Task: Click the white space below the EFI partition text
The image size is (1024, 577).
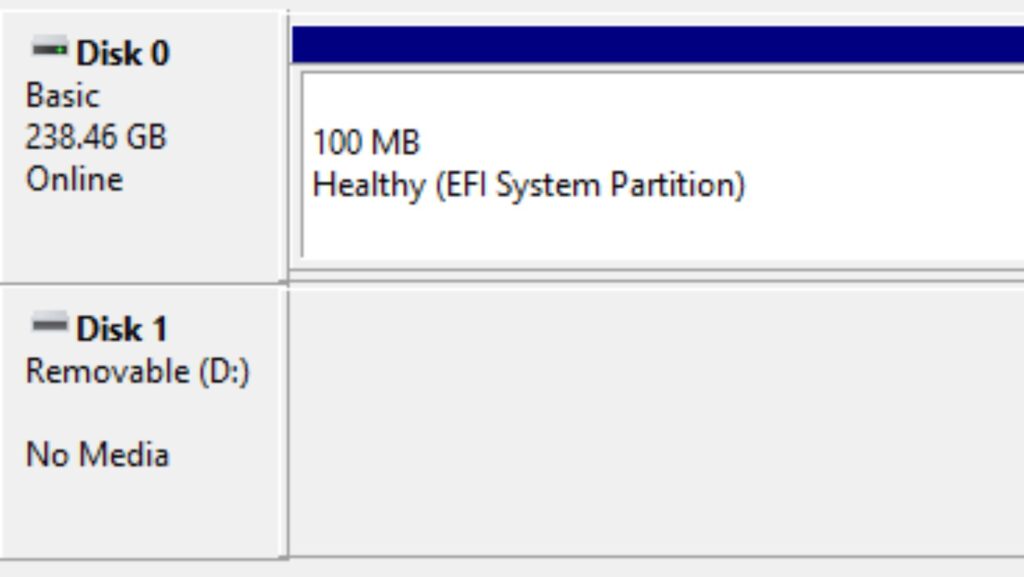Action: coord(656,230)
